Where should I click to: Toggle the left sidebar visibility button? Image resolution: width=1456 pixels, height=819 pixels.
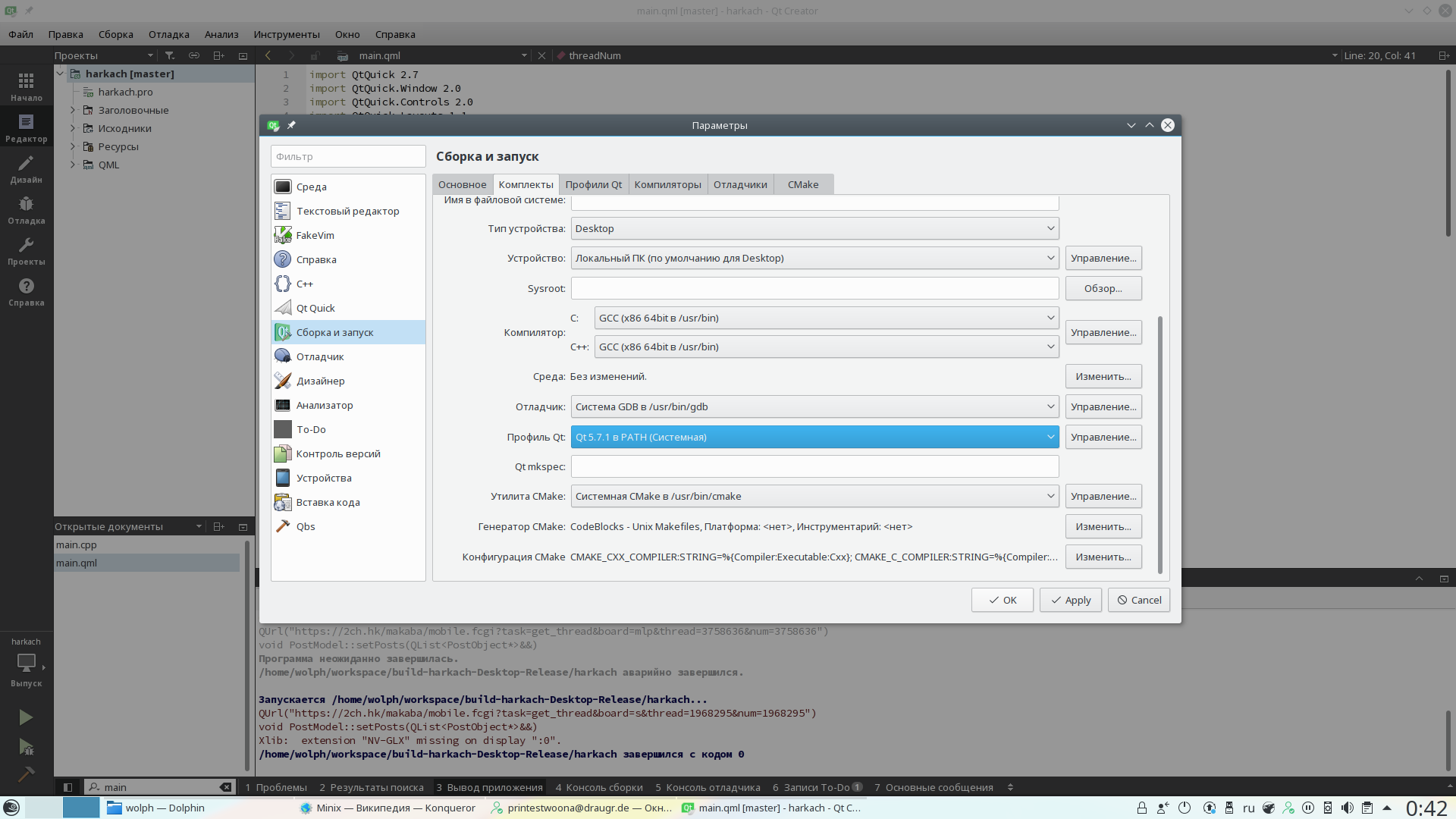67,787
